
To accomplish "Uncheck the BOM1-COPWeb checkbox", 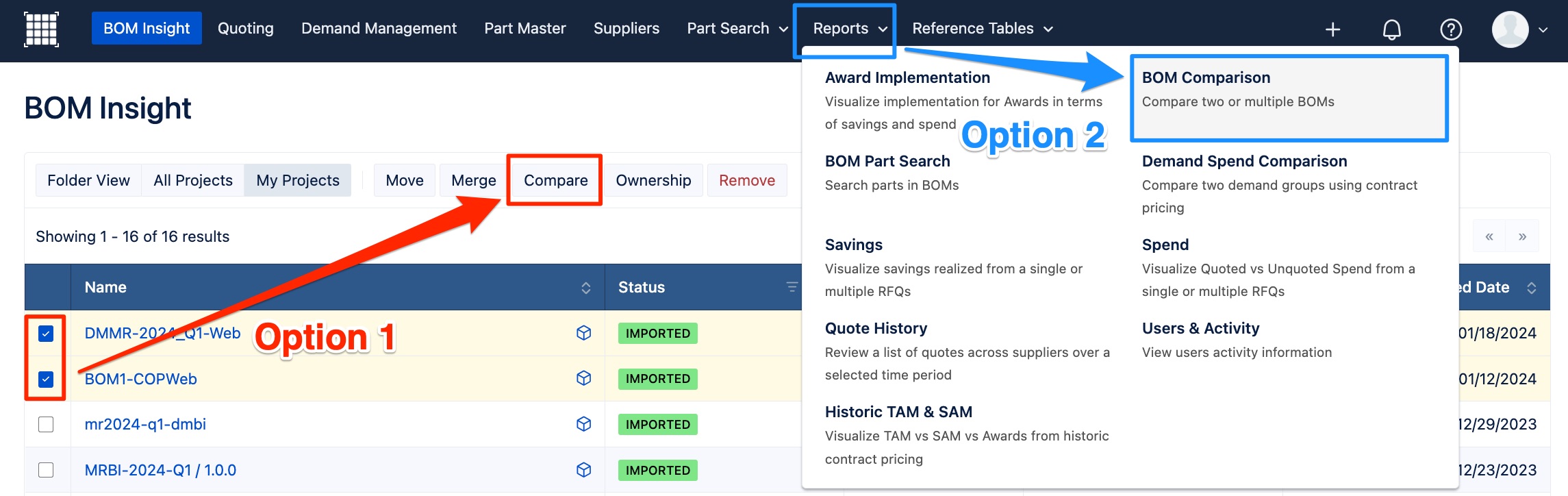I will click(46, 379).
